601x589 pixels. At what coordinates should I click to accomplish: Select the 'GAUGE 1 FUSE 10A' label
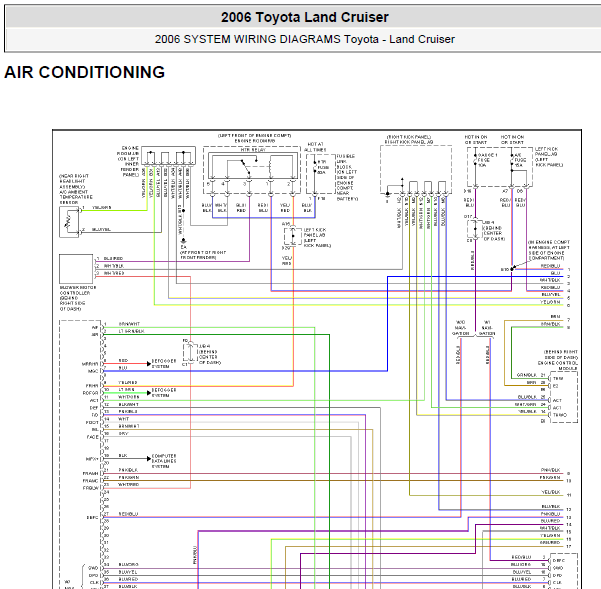pos(487,160)
